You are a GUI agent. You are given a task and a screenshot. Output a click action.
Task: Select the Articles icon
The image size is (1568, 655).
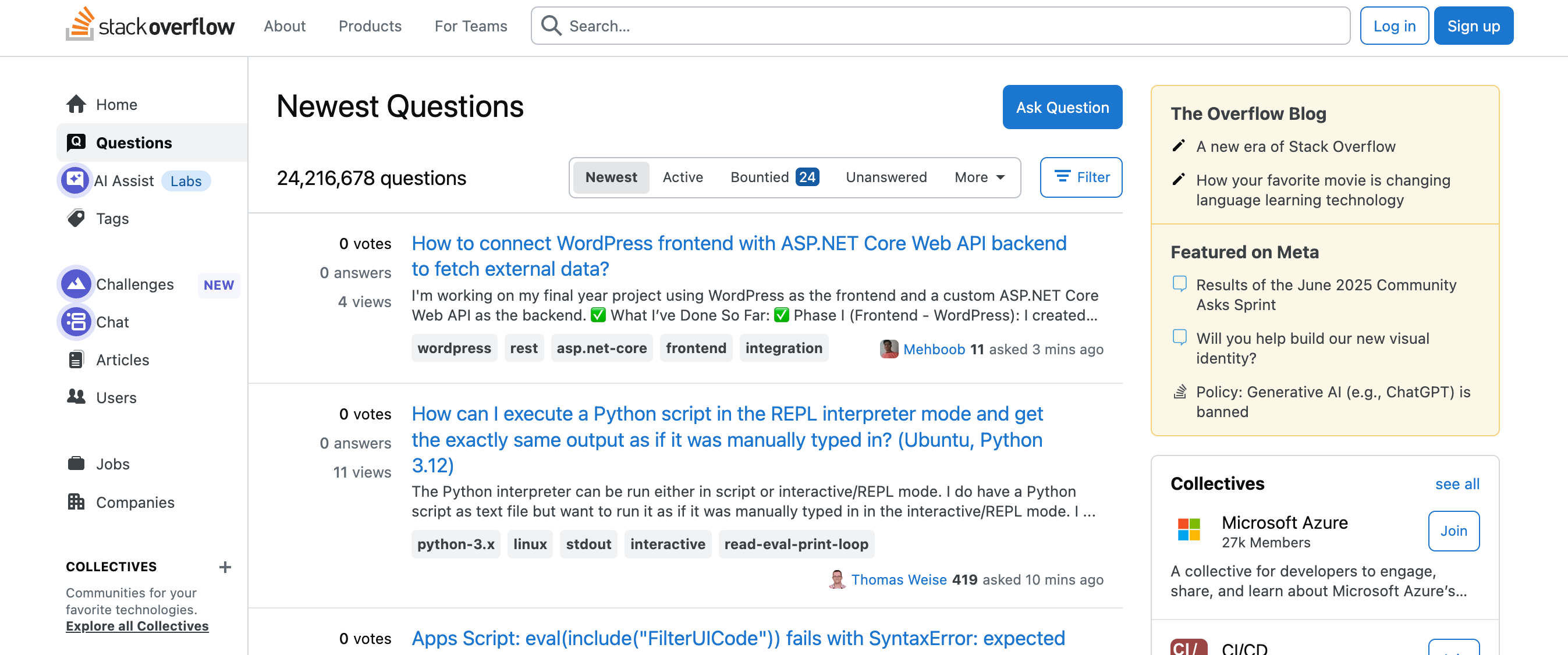pyautogui.click(x=76, y=359)
